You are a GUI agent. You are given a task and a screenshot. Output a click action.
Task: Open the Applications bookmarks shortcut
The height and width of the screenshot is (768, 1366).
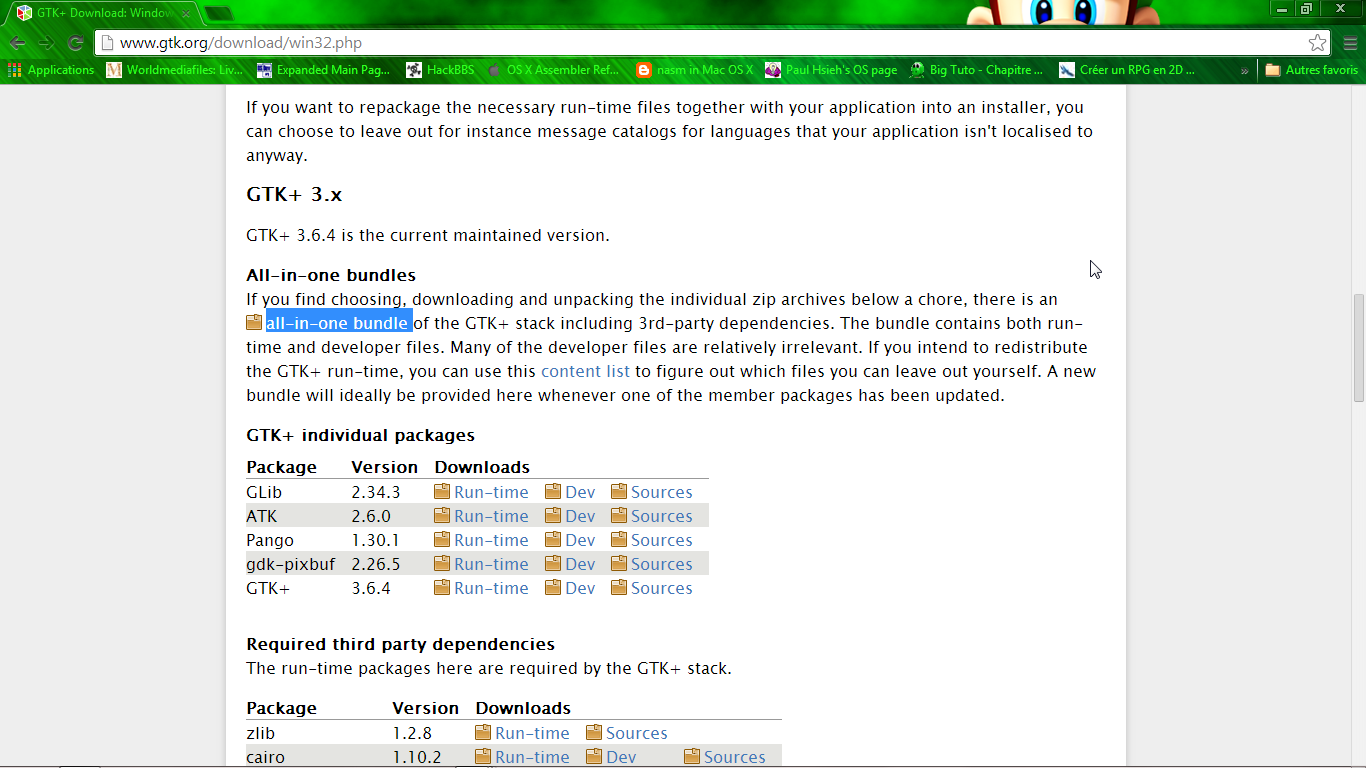51,70
